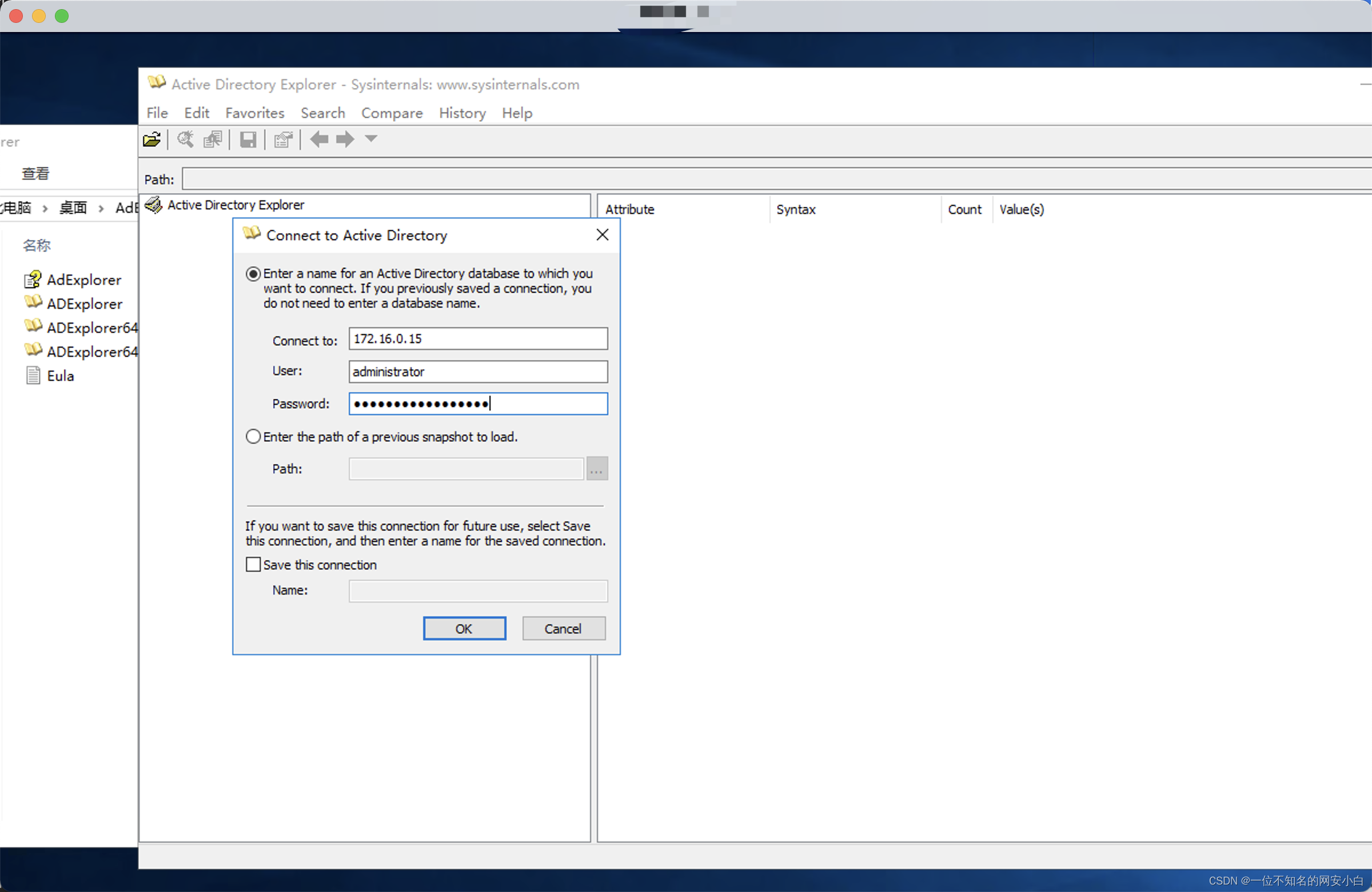Click the saved connection Name field
The height and width of the screenshot is (892, 1372).
click(478, 591)
